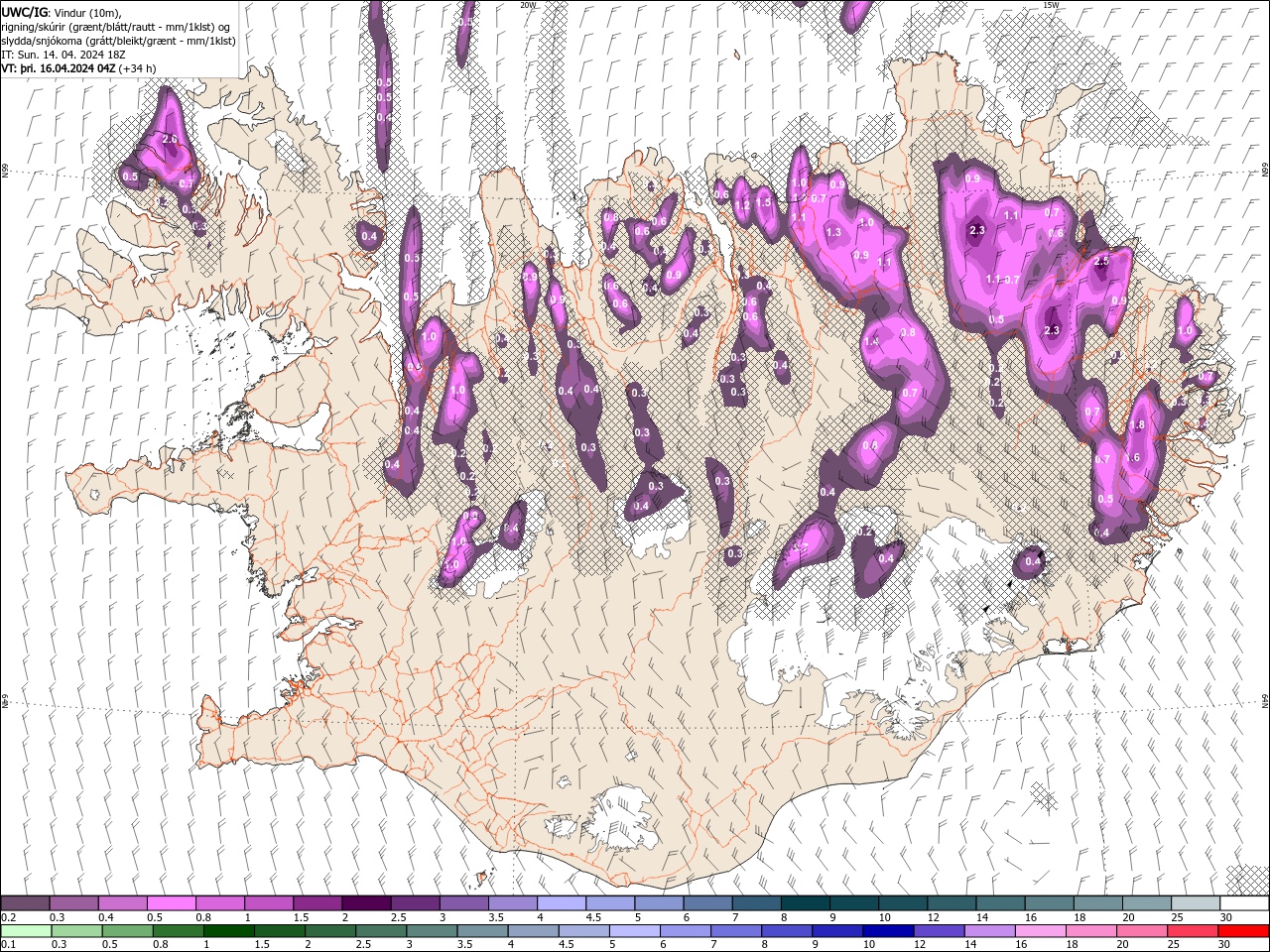Pick the upper scale swatch between 6 and 7
1270x952 pixels.
tap(707, 903)
